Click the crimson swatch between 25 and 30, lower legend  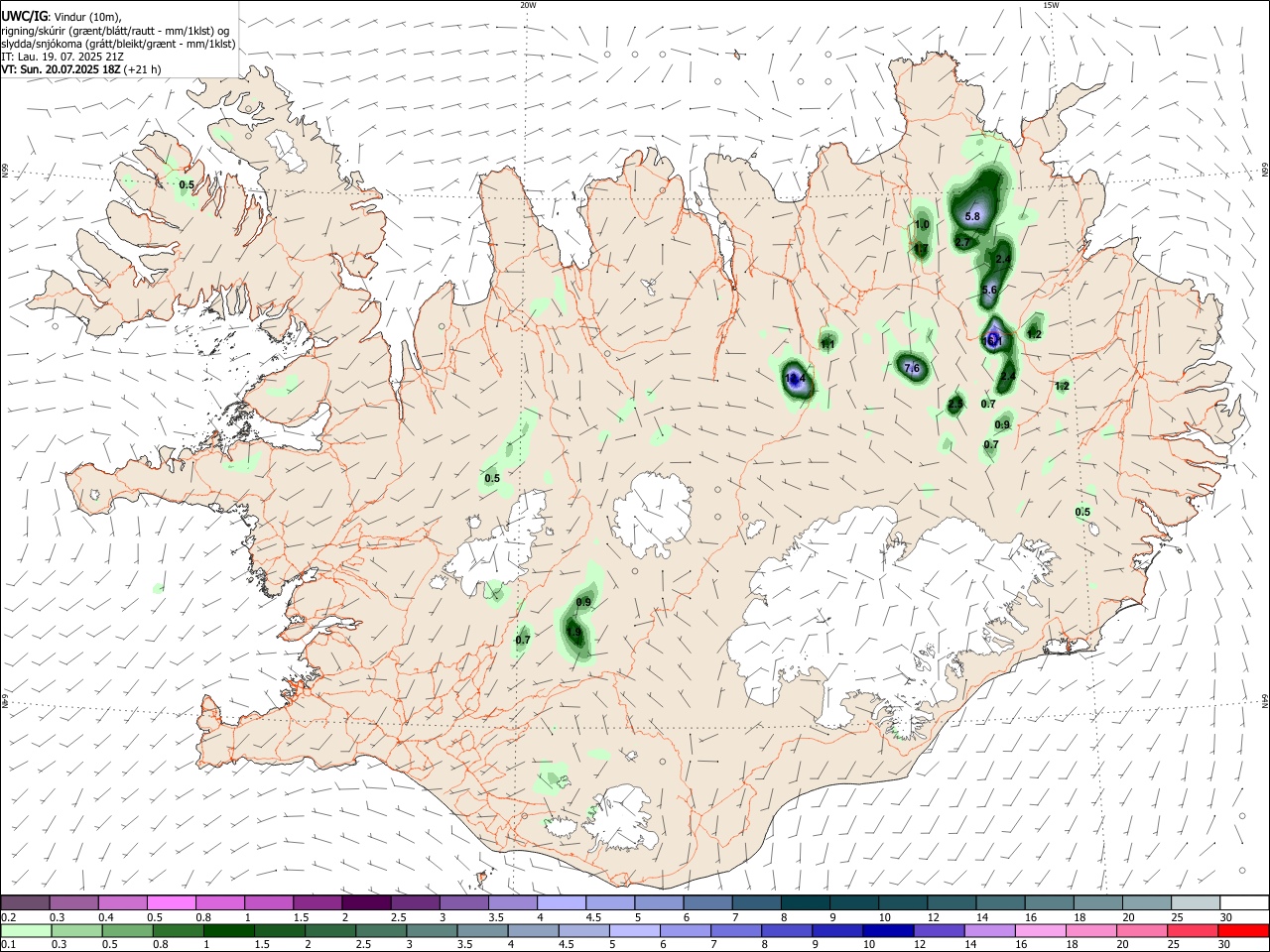[x=1192, y=930]
